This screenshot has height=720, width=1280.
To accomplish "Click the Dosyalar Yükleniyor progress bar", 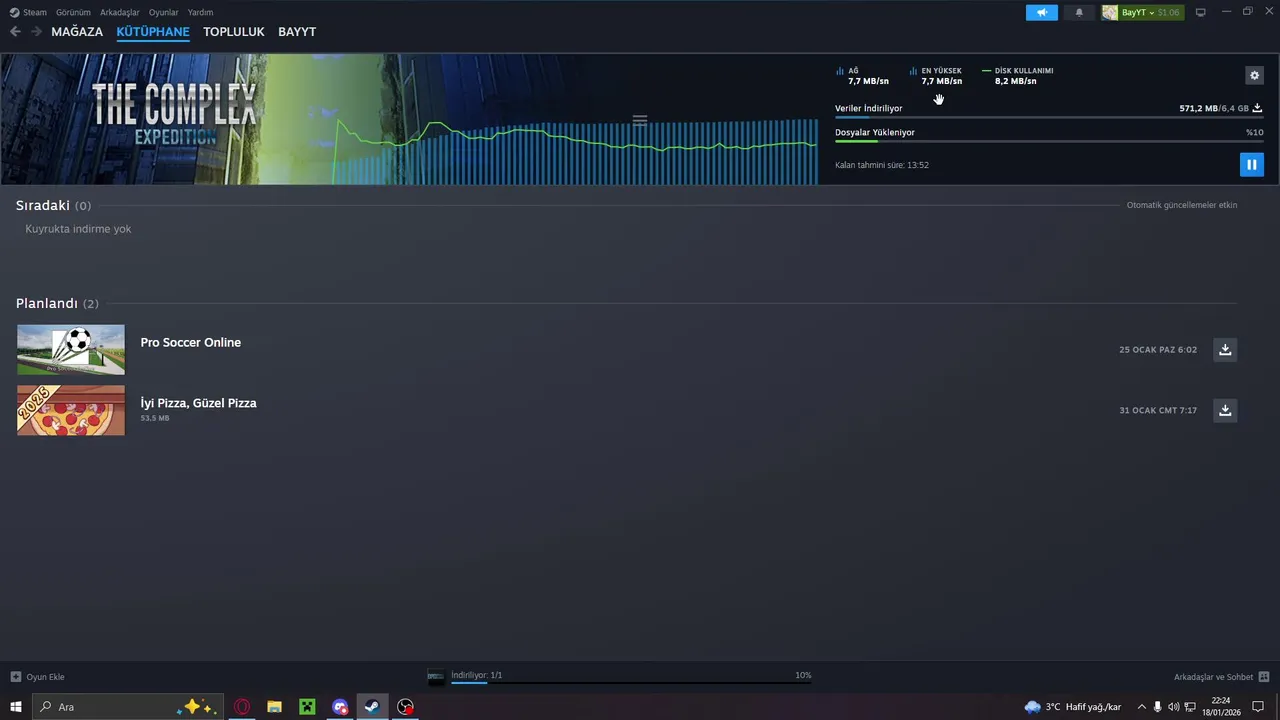I will click(x=1049, y=141).
